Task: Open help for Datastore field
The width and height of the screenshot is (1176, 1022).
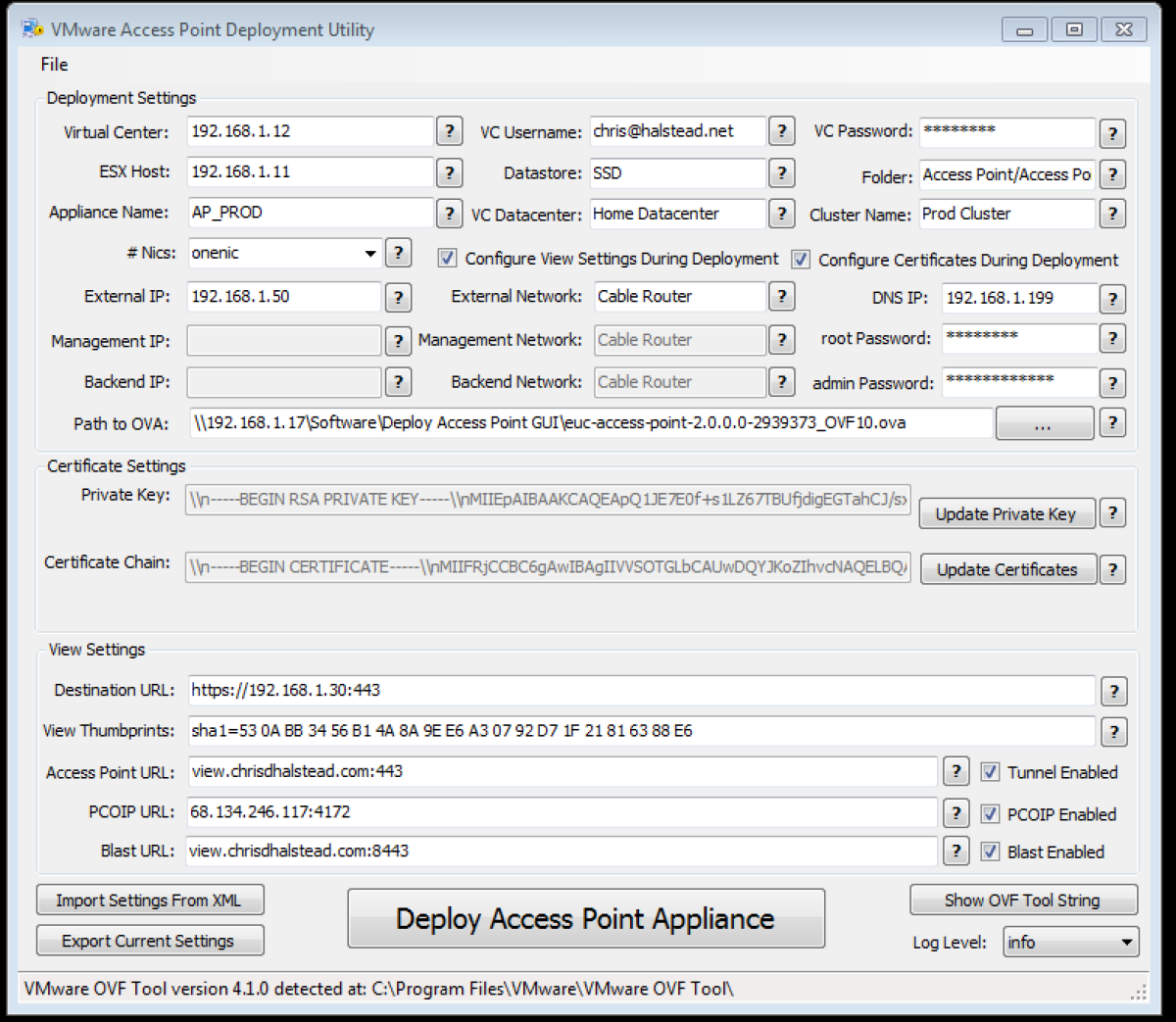Action: pyautogui.click(x=781, y=173)
